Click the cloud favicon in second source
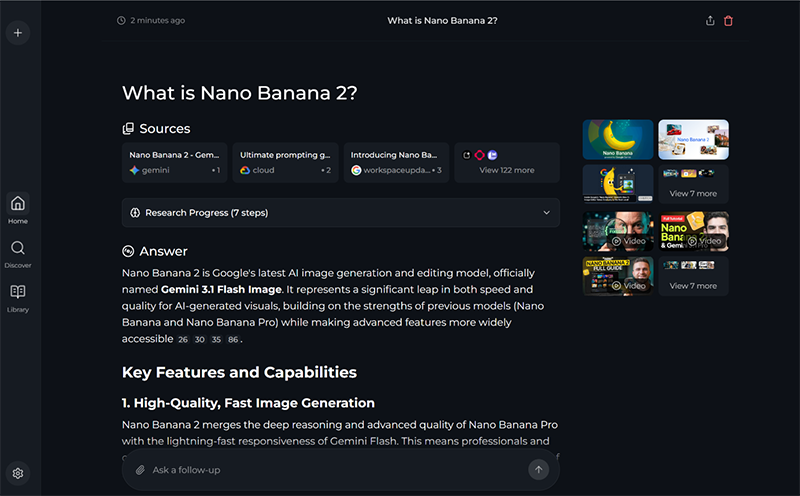 tap(245, 170)
